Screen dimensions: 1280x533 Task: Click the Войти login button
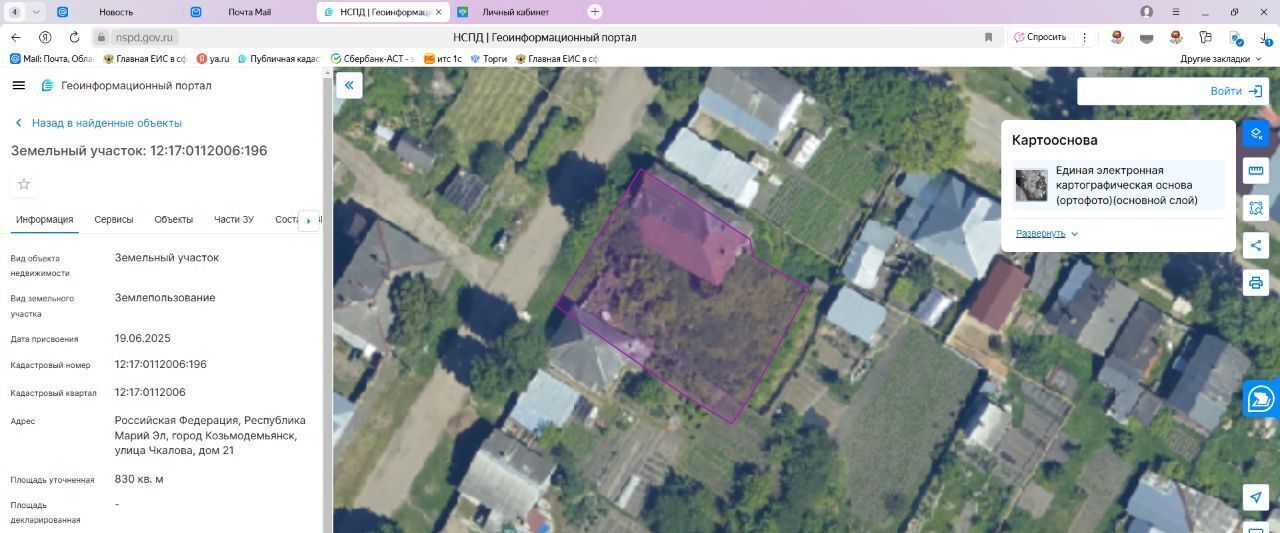pos(1236,91)
